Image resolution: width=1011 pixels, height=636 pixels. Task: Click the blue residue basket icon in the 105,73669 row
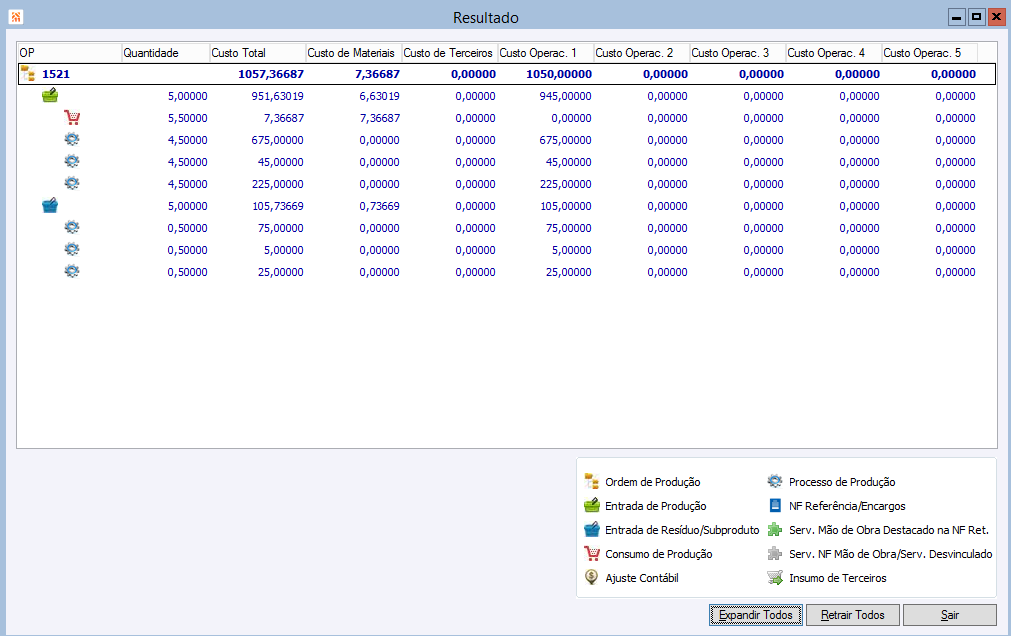click(x=50, y=205)
